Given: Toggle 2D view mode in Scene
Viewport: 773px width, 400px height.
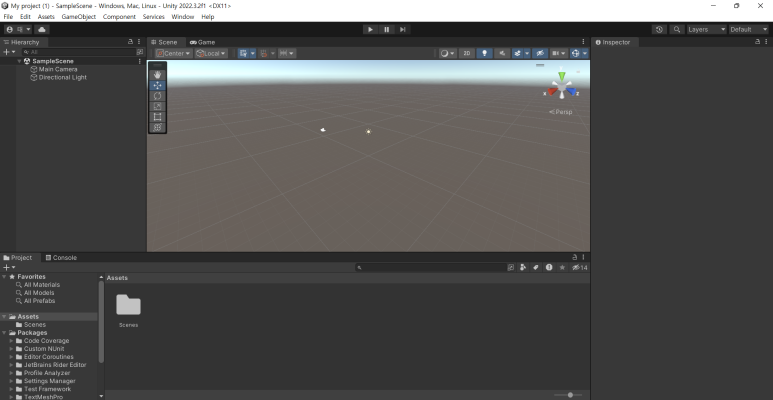Looking at the screenshot, I should tap(466, 53).
